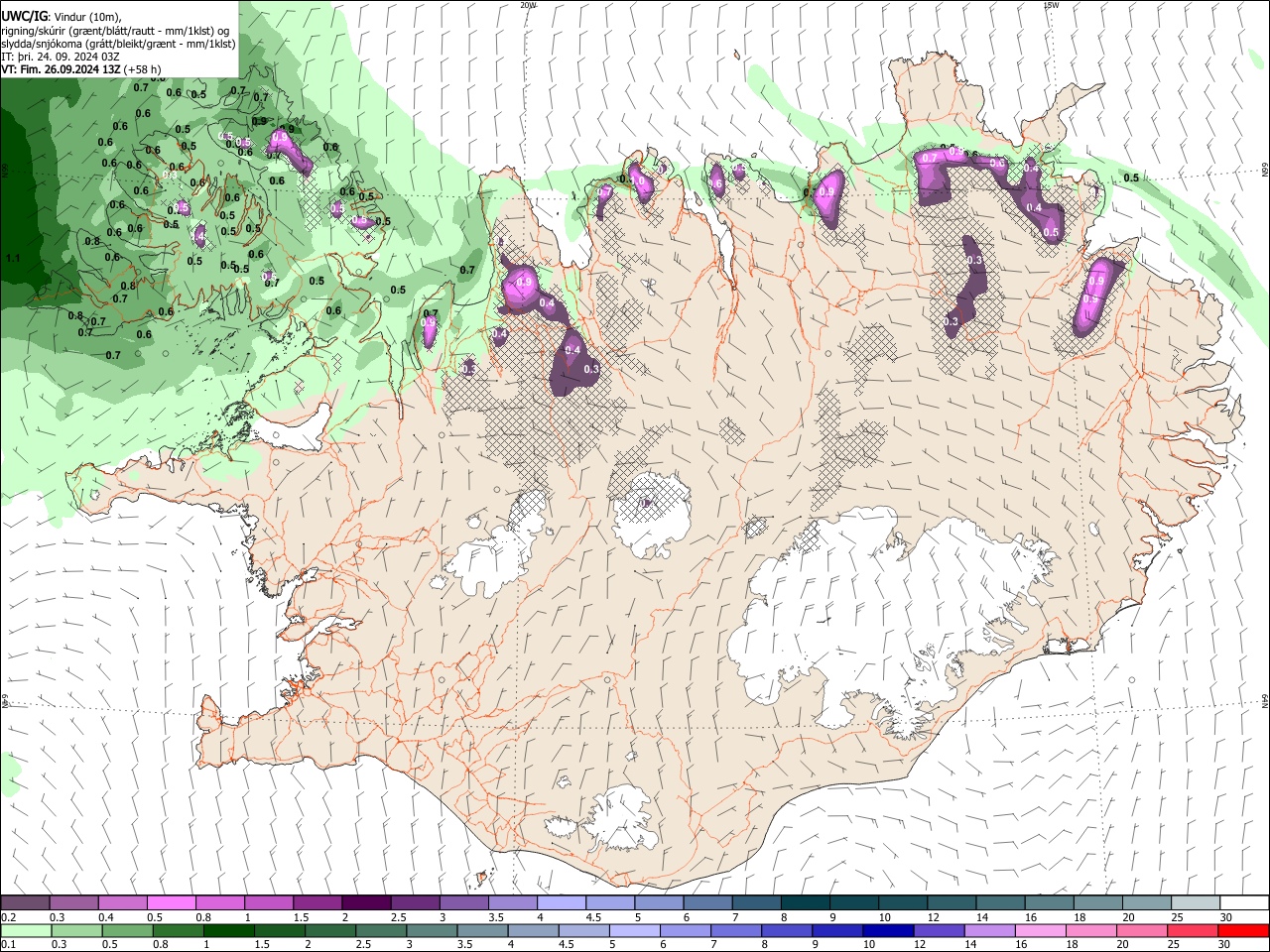The width and height of the screenshot is (1270, 952).
Task: Click the '66N' latitude label on right edge
Action: 1265,170
